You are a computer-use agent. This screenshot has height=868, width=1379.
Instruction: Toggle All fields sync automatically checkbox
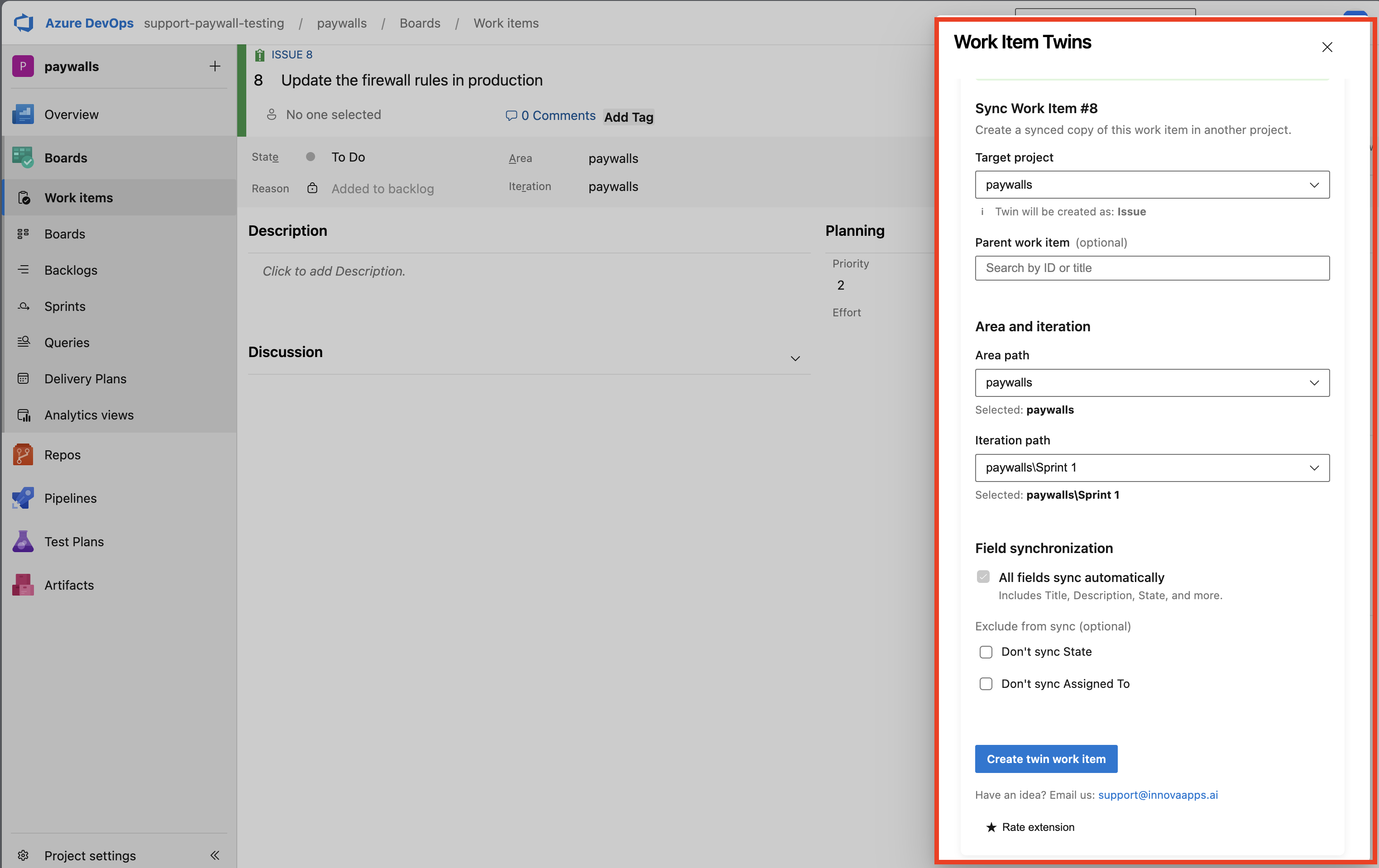coord(983,577)
